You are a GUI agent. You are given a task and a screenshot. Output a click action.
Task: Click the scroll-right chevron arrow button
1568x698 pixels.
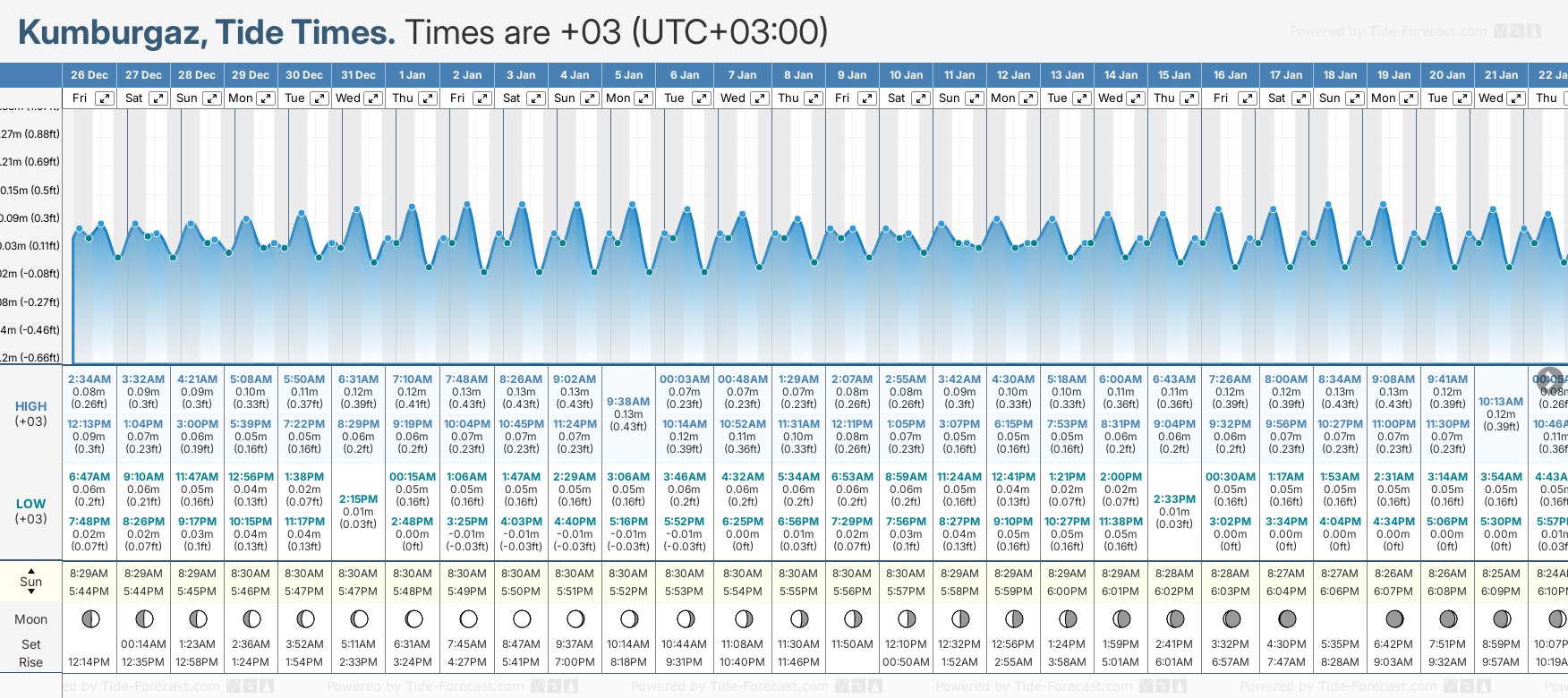(x=1550, y=379)
